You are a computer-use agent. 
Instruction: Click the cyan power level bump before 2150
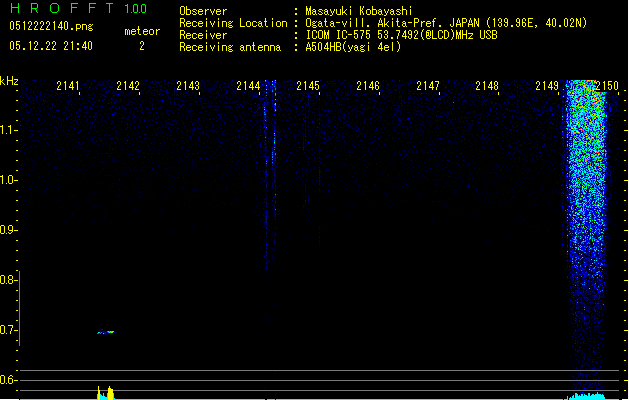pyautogui.click(x=586, y=396)
